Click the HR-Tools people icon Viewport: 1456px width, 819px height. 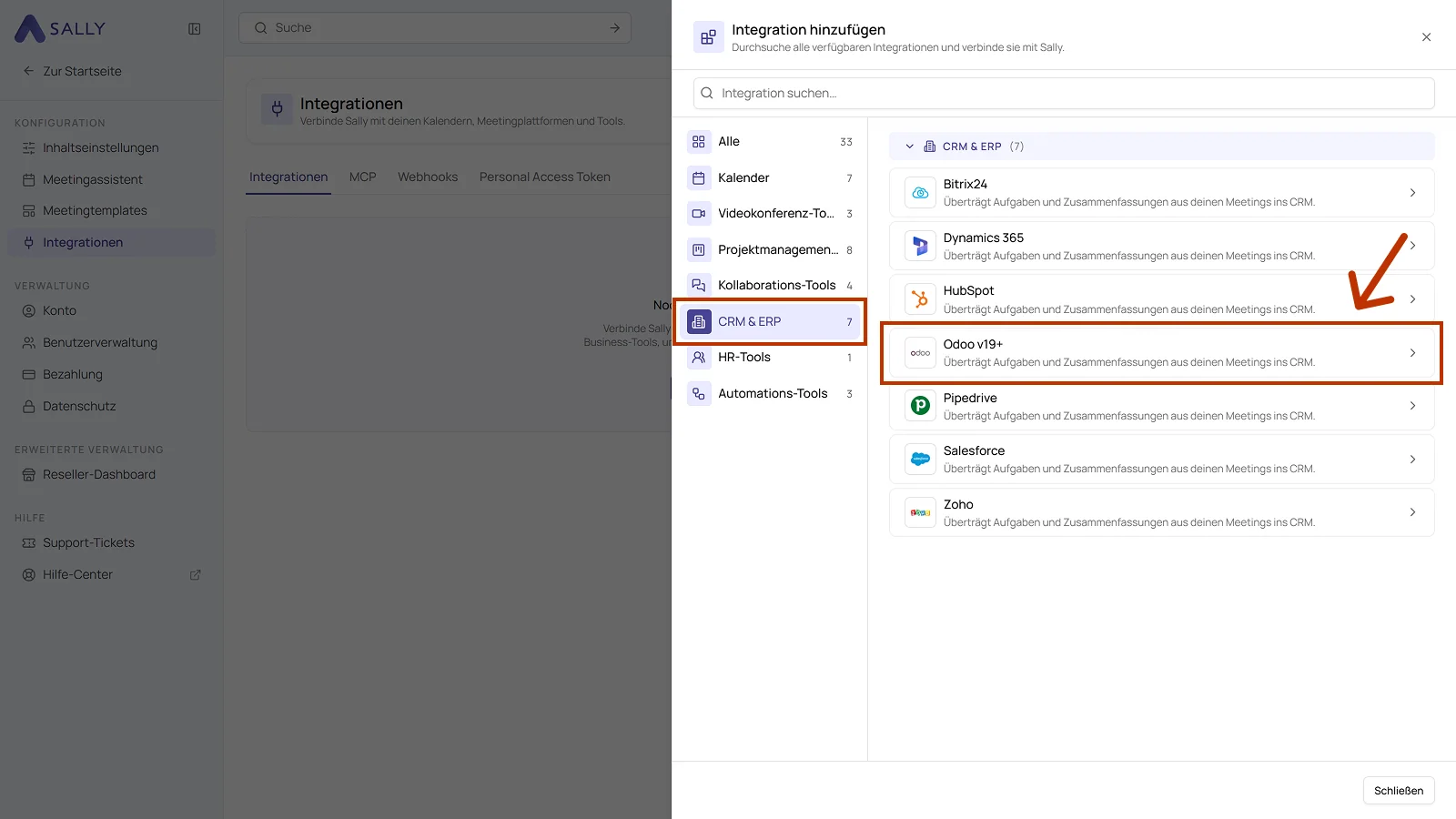tap(699, 358)
